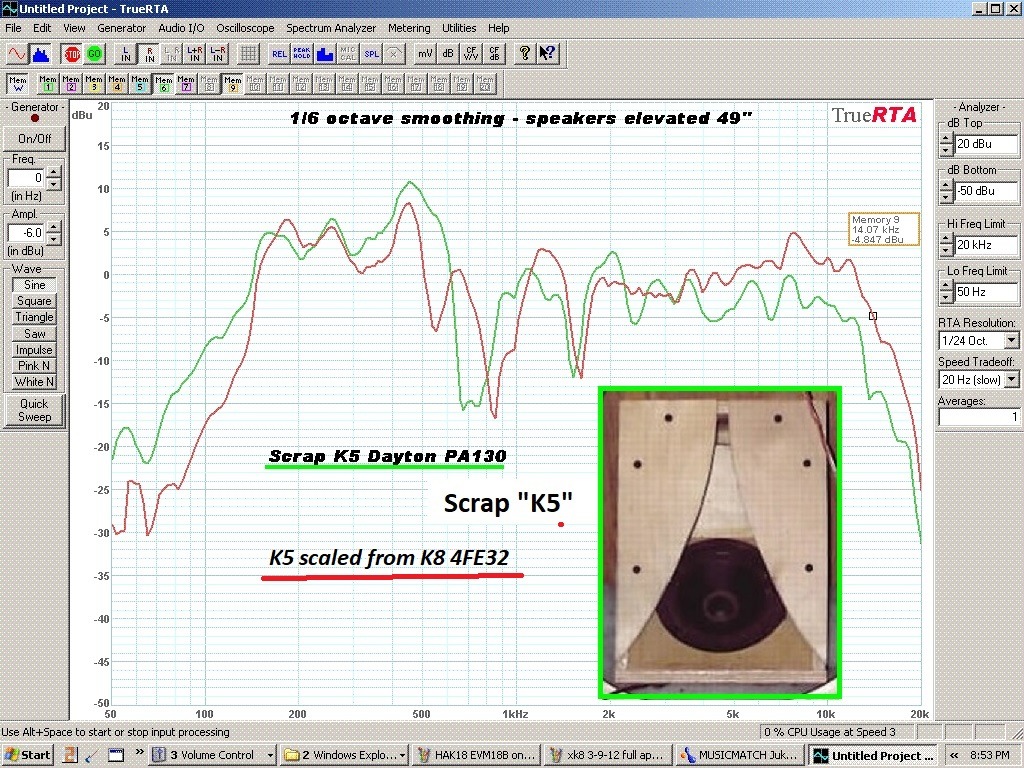
Task: Open the Oscilloscope menu
Action: tap(246, 28)
